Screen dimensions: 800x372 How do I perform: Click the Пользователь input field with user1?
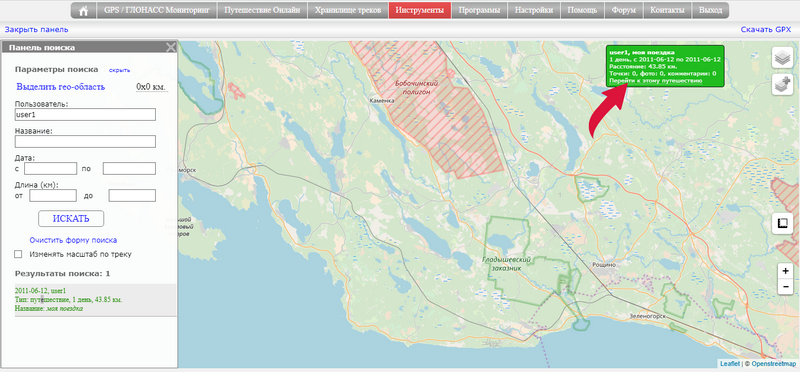85,115
